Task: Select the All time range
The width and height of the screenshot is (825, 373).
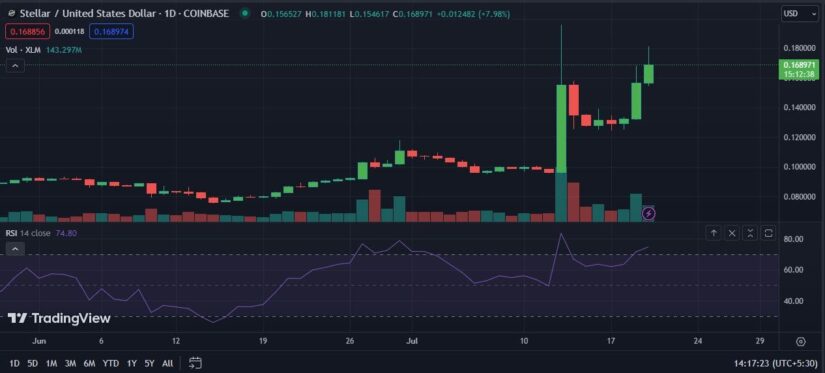Action: click(167, 364)
